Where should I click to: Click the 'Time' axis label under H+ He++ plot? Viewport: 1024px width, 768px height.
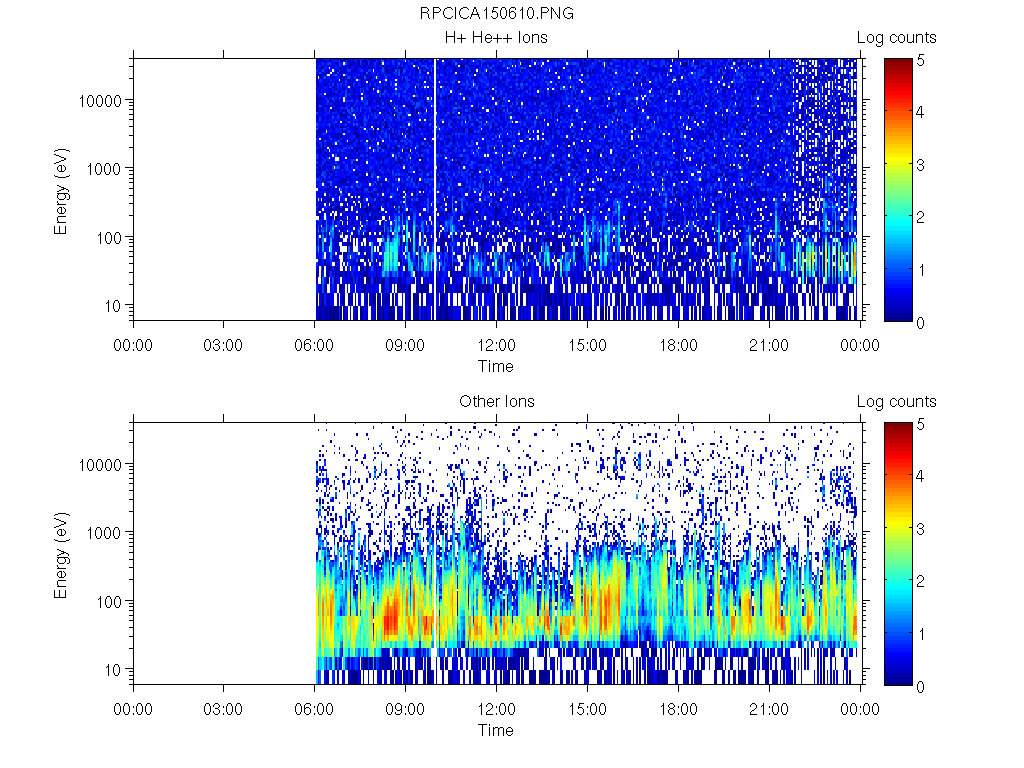tap(496, 366)
